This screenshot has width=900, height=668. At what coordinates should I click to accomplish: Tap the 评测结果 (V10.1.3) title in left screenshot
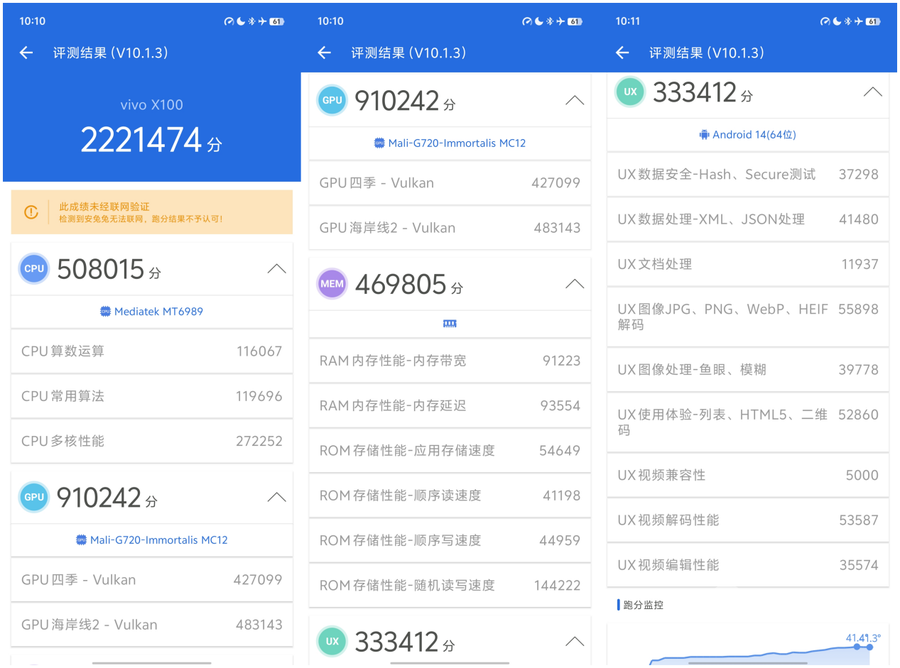[110, 53]
